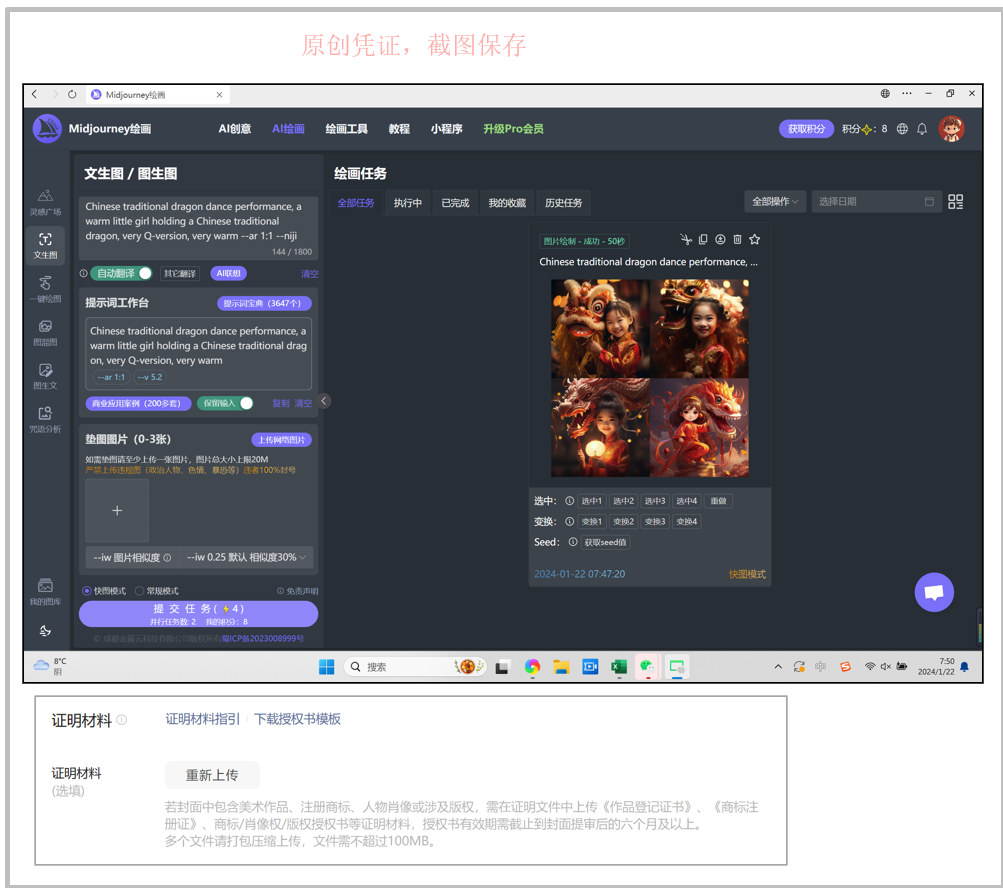
Task: Open the user avatar menu
Action: pos(951,129)
